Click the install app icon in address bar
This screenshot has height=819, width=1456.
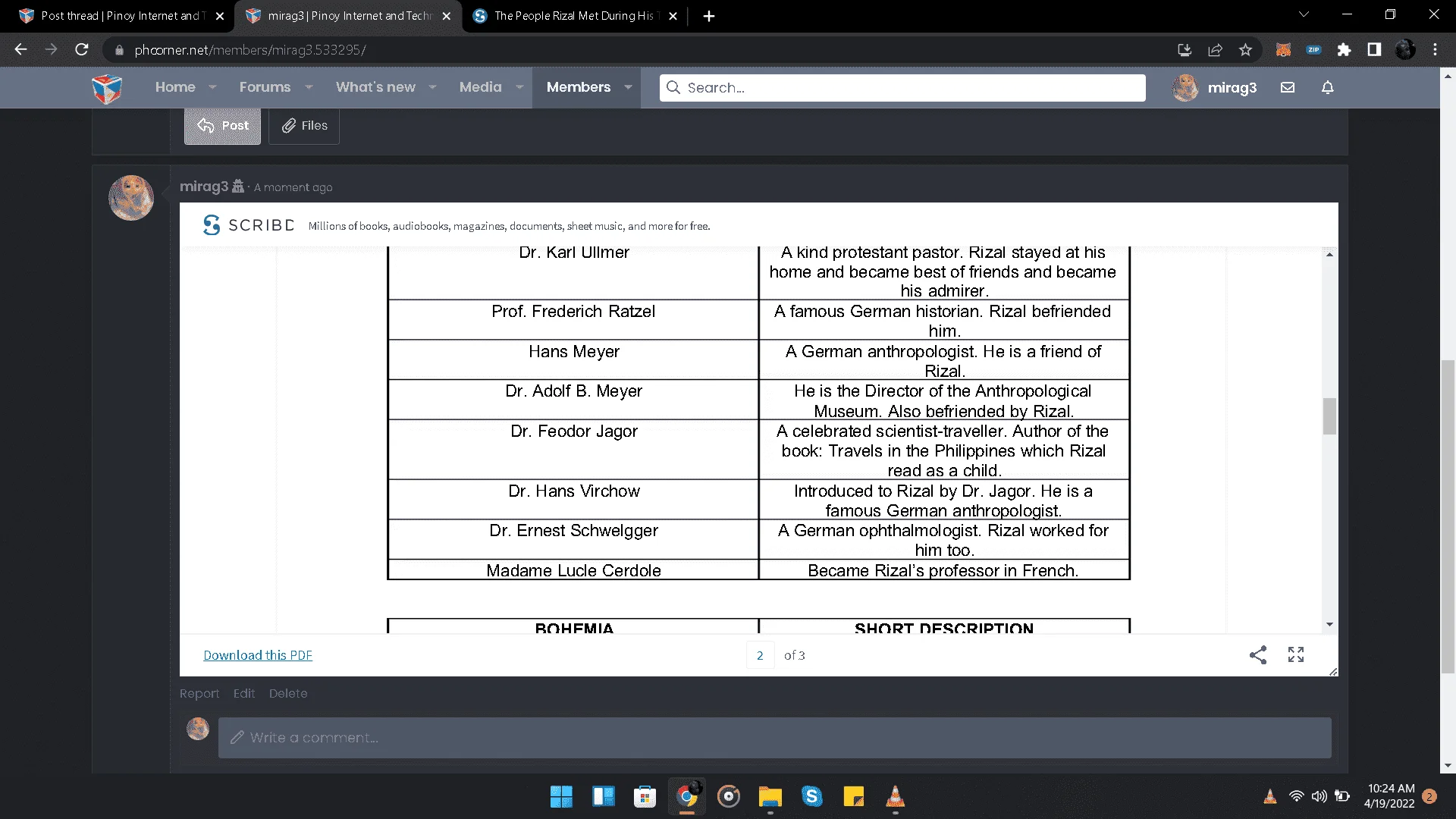click(1185, 50)
